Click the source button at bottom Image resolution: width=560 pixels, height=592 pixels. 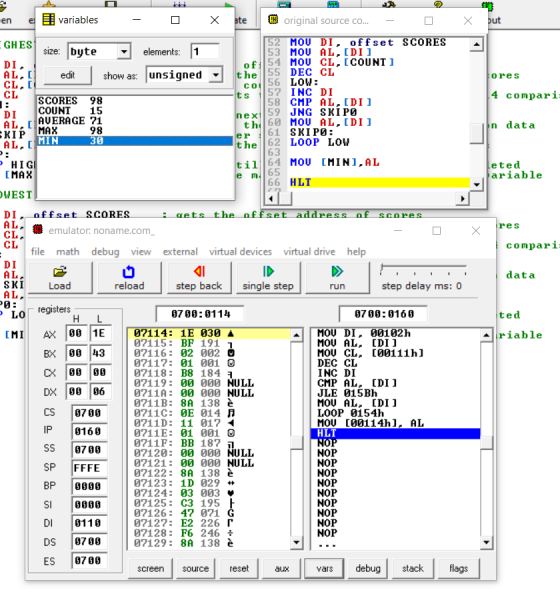click(x=195, y=568)
